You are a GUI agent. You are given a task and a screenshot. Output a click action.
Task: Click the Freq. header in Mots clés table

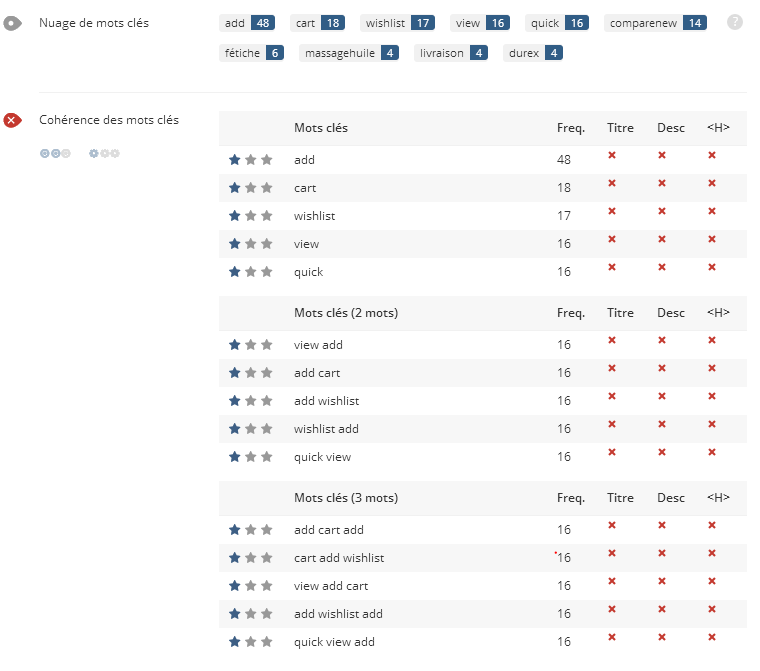(571, 128)
